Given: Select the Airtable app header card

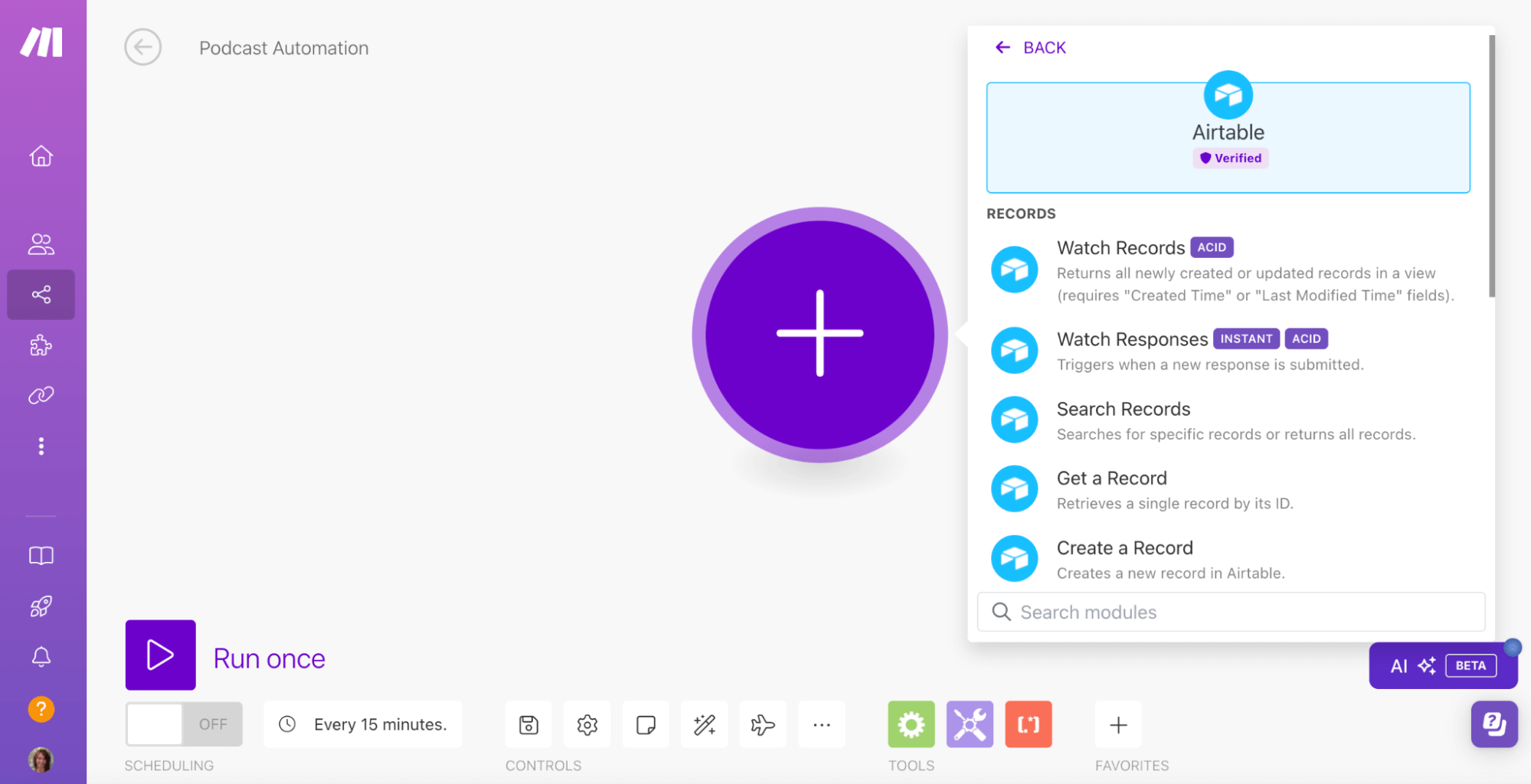Looking at the screenshot, I should (1228, 137).
